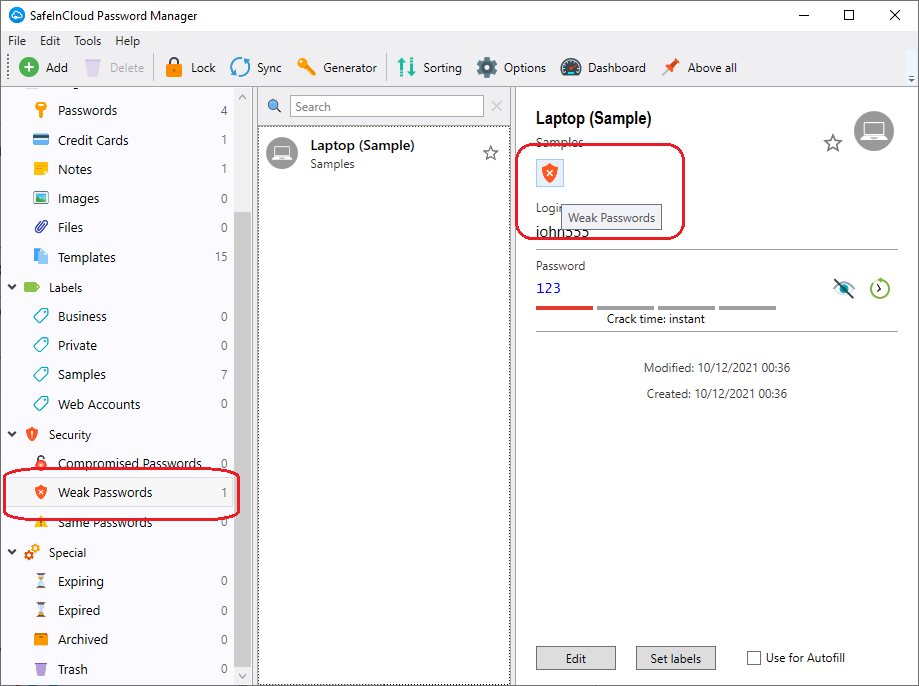Click sidebar scrollbar down arrow

(243, 676)
